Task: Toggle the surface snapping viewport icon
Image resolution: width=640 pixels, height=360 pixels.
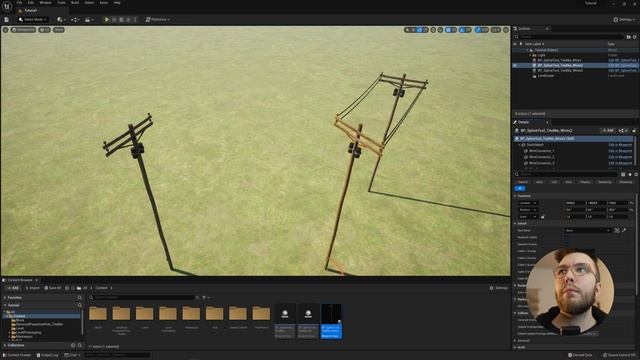Action: pos(440,30)
